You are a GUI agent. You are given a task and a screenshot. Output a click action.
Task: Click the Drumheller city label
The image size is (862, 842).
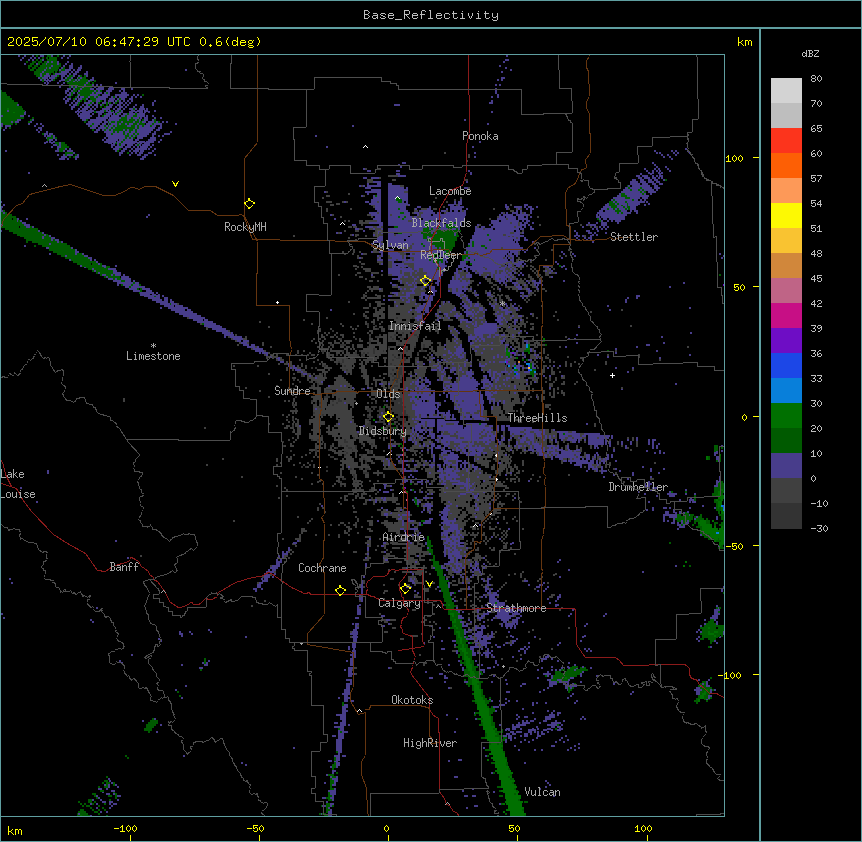[638, 487]
